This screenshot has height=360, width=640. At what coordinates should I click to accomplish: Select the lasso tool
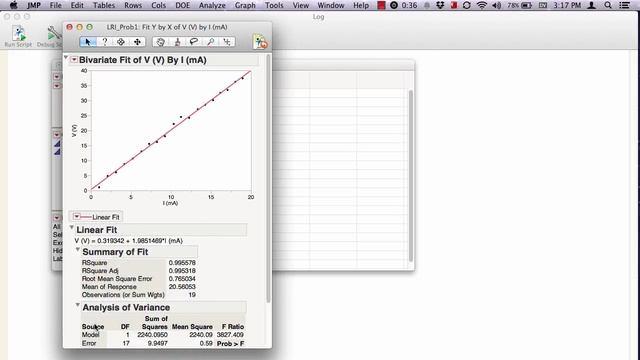pos(194,42)
